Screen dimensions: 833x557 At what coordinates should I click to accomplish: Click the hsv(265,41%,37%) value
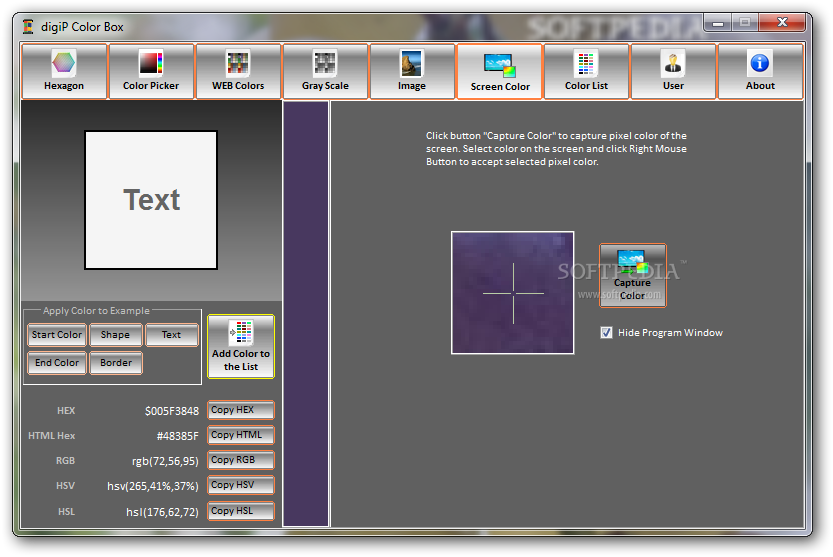153,486
